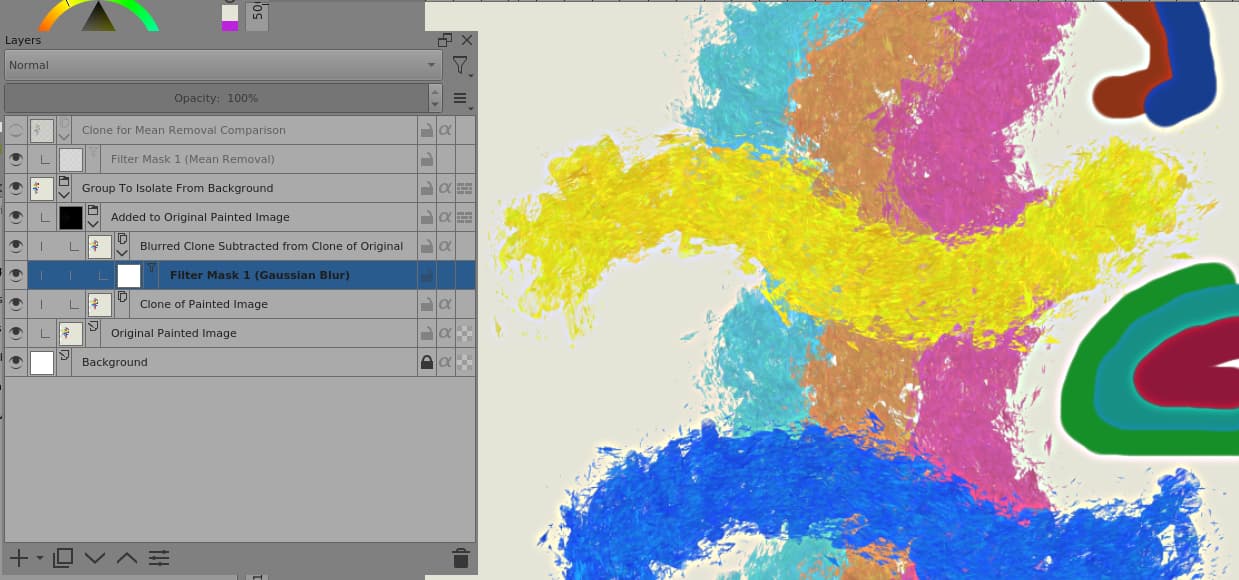Hide the Added to Original Painted Image layer
Viewport: 1239px width, 580px height.
click(x=16, y=217)
